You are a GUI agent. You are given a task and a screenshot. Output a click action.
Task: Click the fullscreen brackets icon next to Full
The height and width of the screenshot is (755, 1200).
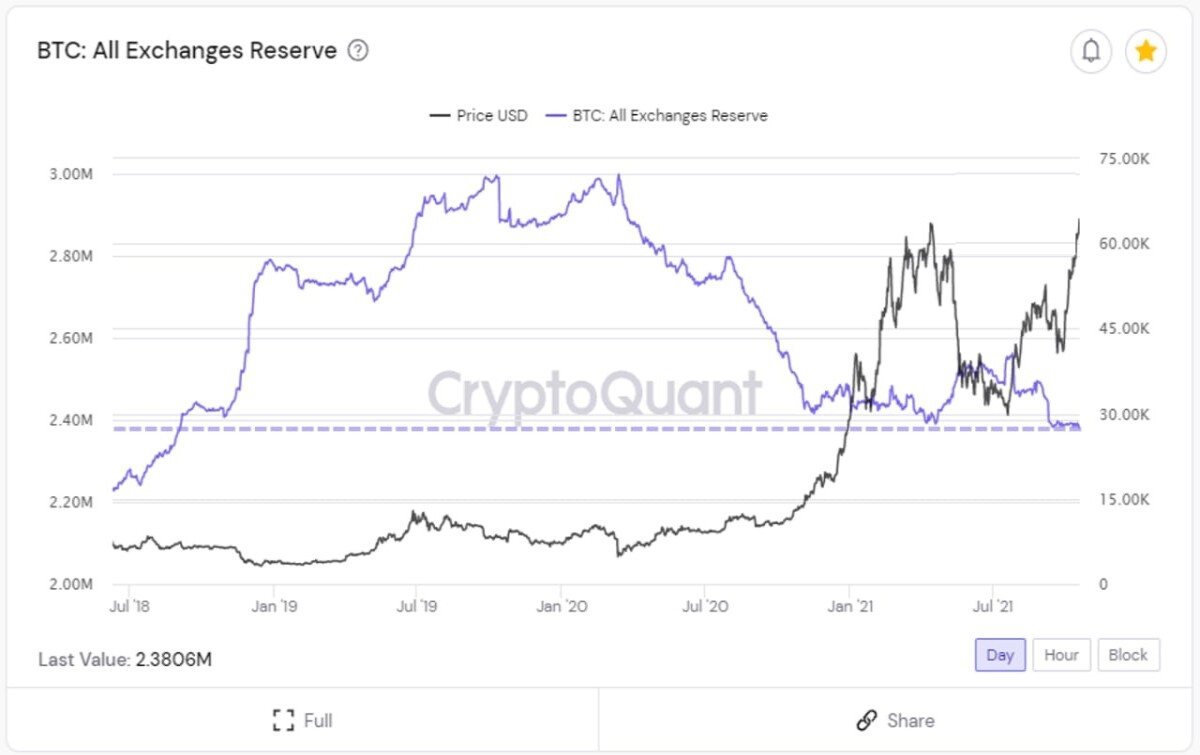283,720
